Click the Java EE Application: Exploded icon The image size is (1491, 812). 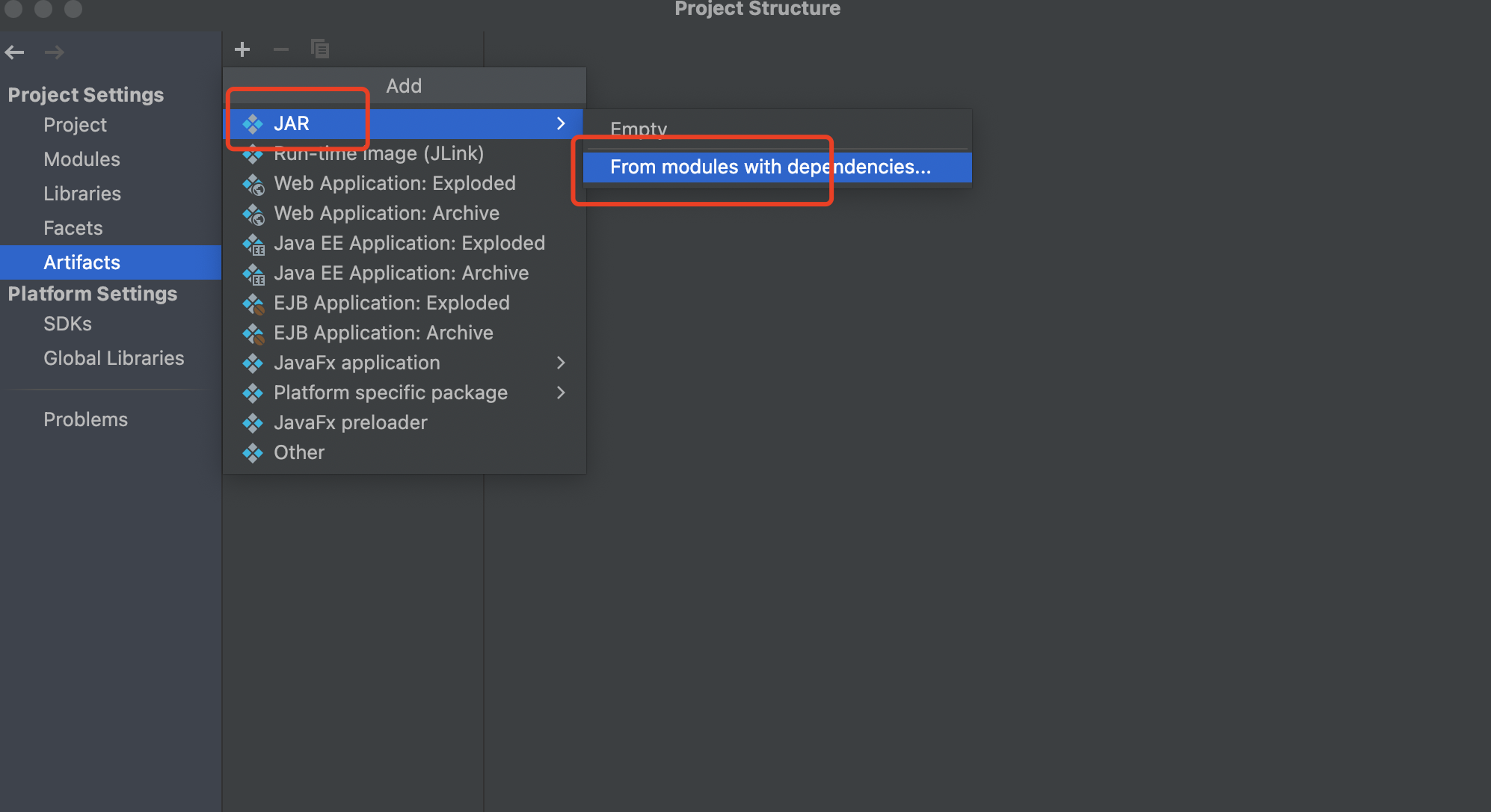coord(253,244)
